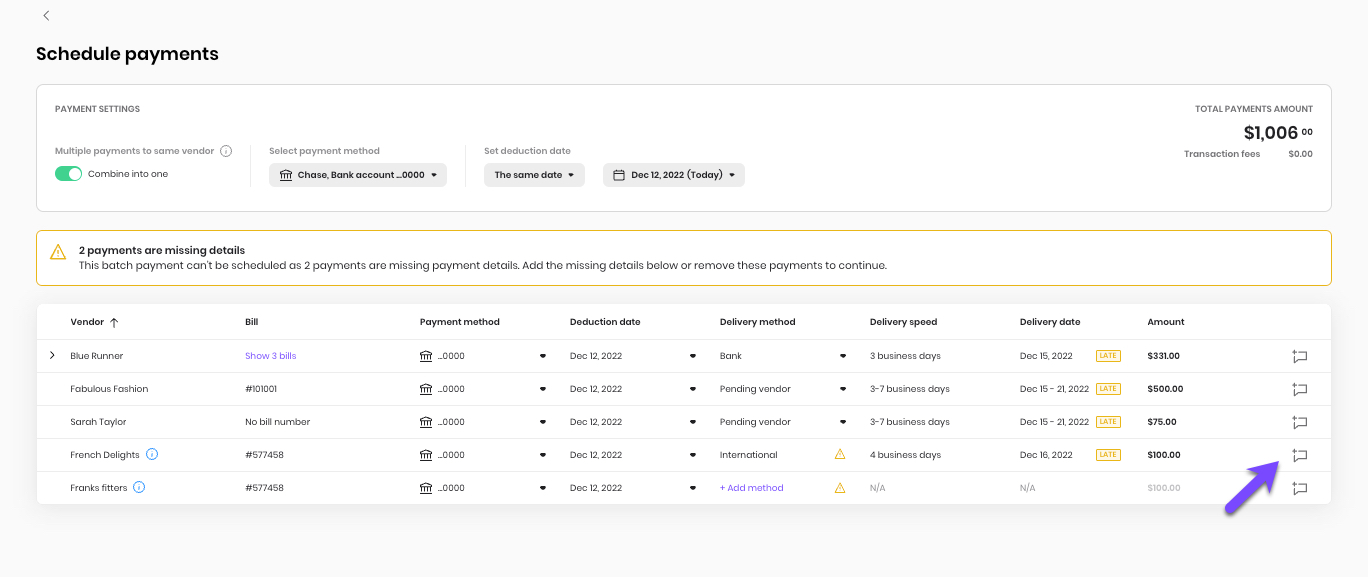Click the LATE badge in Blue Runner row

1108,356
